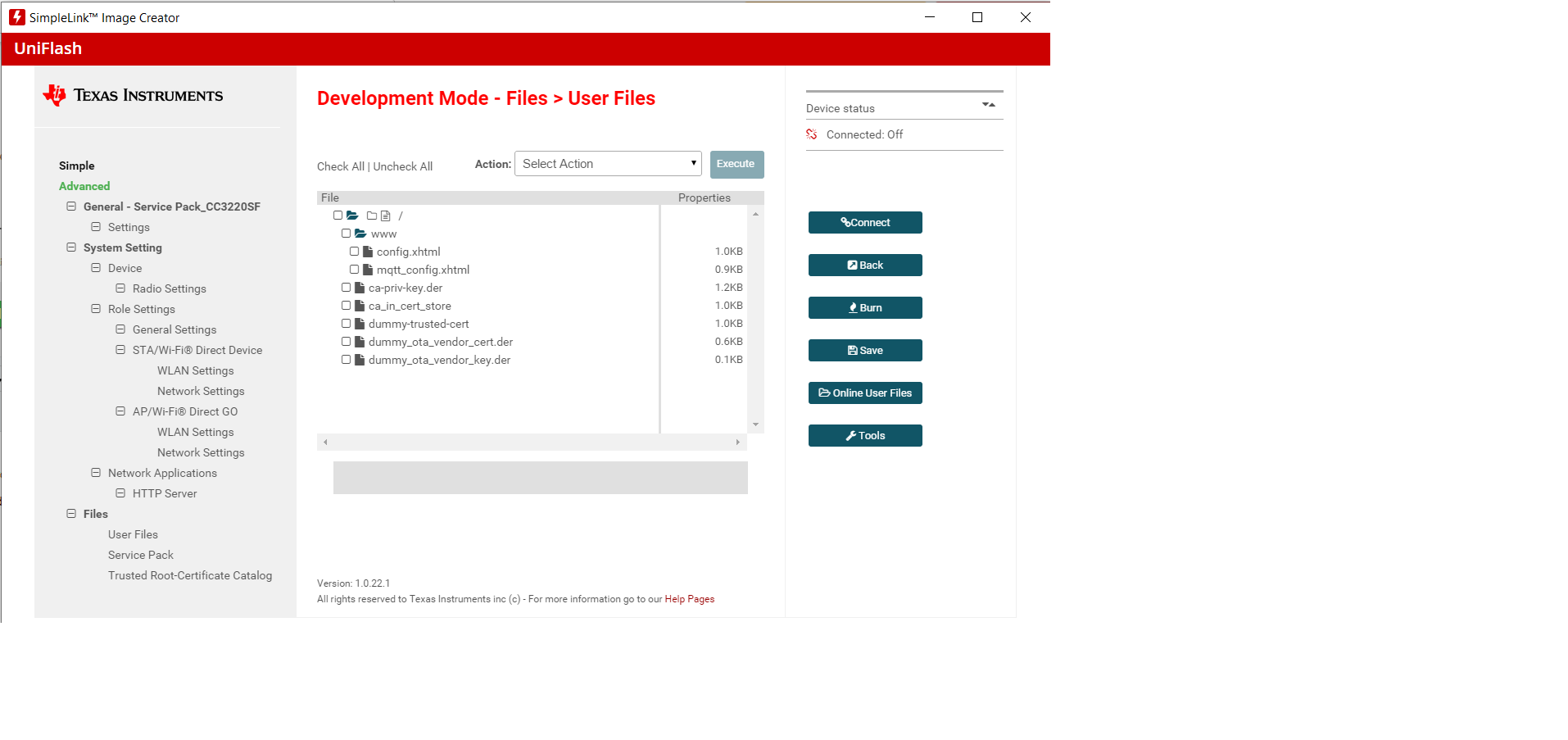This screenshot has width=1568, height=740.
Task: Select the ca_in_cert_store checkbox
Action: 346,306
